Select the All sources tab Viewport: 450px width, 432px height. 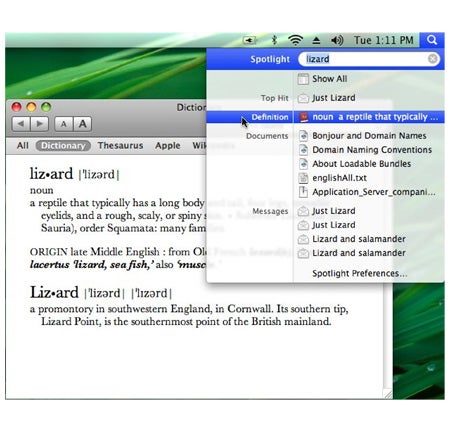pos(22,146)
